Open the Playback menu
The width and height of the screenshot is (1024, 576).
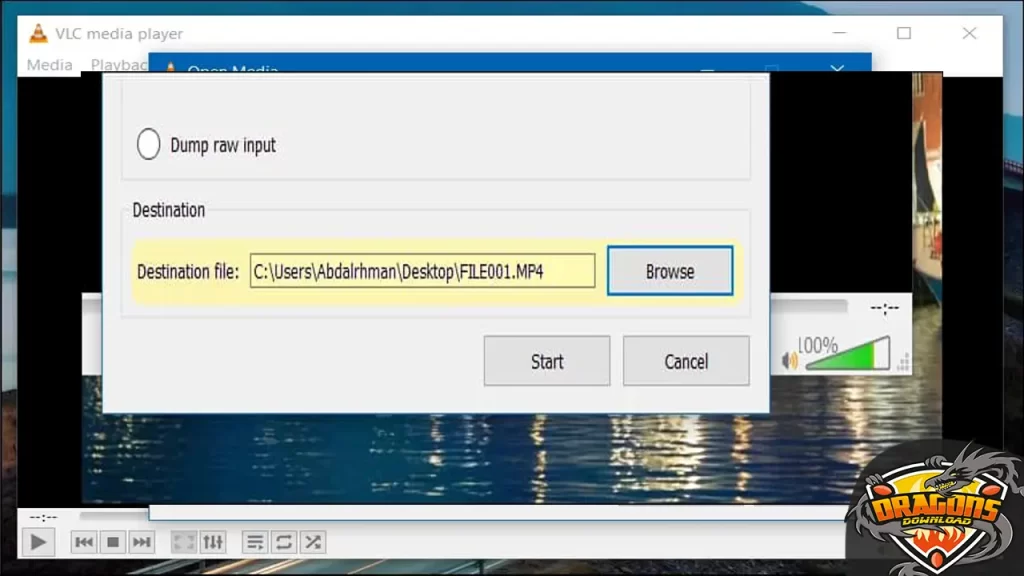119,64
